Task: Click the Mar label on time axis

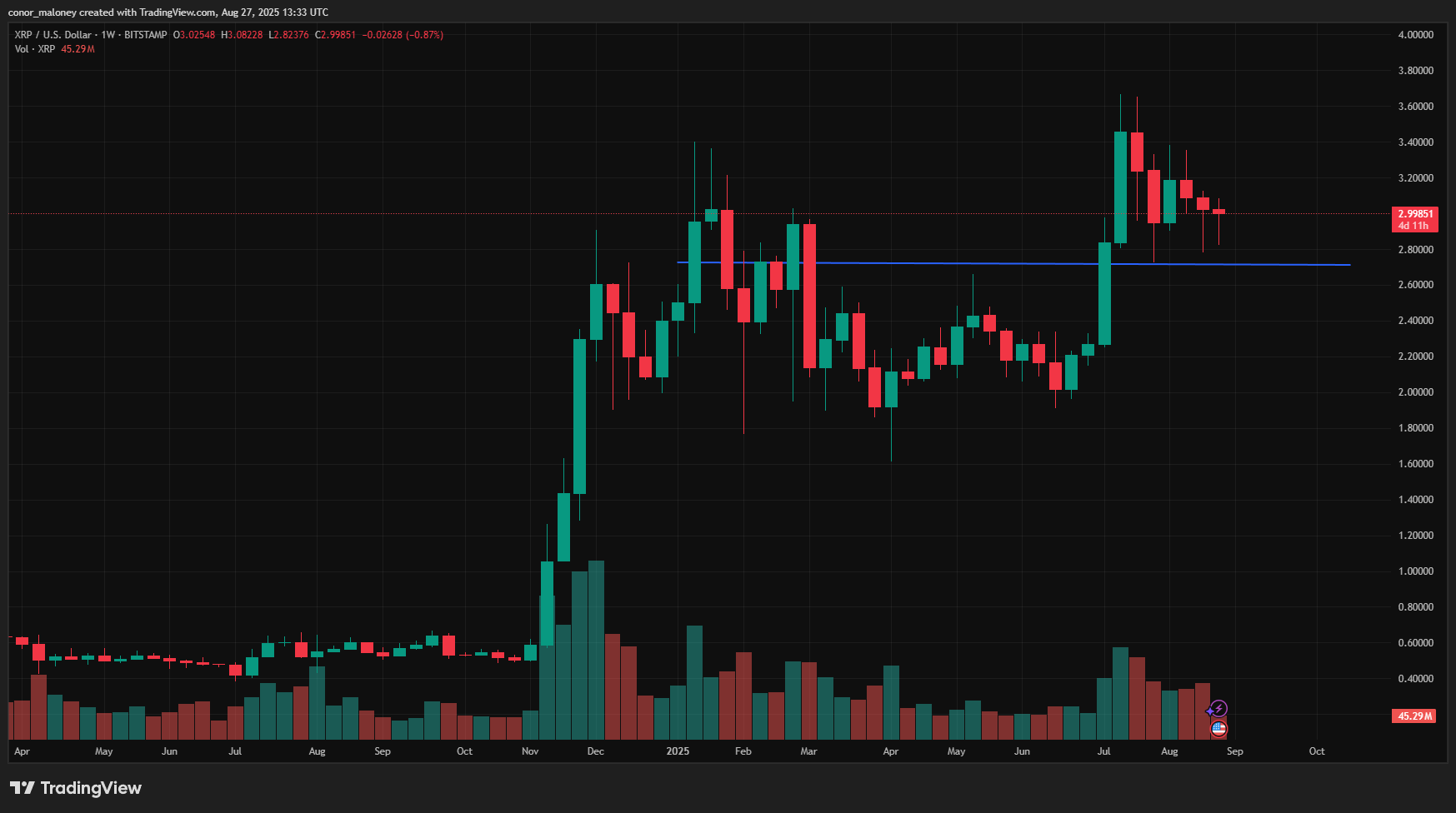Action: (x=808, y=751)
